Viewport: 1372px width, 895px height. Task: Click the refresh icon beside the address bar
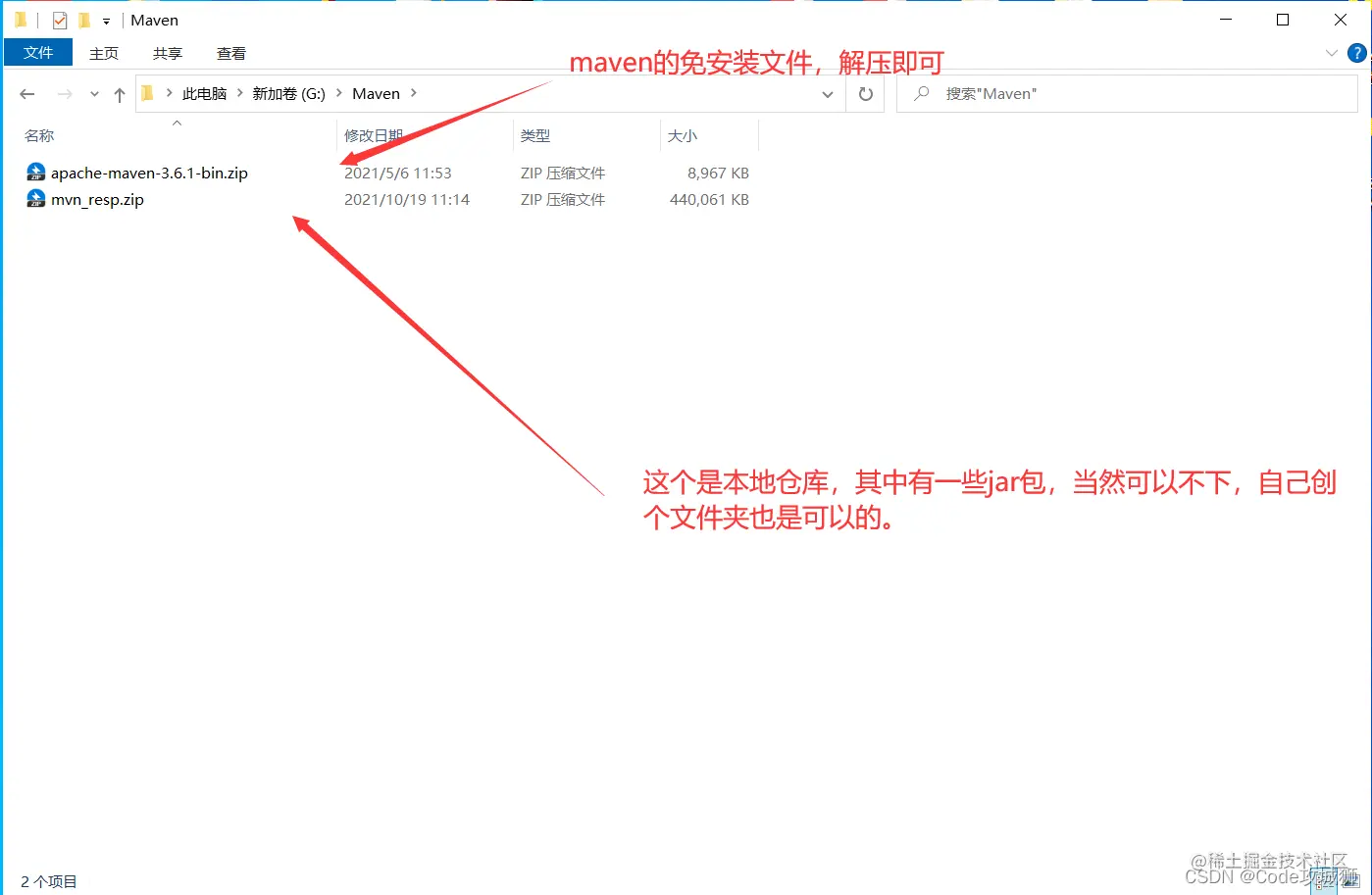coord(864,93)
